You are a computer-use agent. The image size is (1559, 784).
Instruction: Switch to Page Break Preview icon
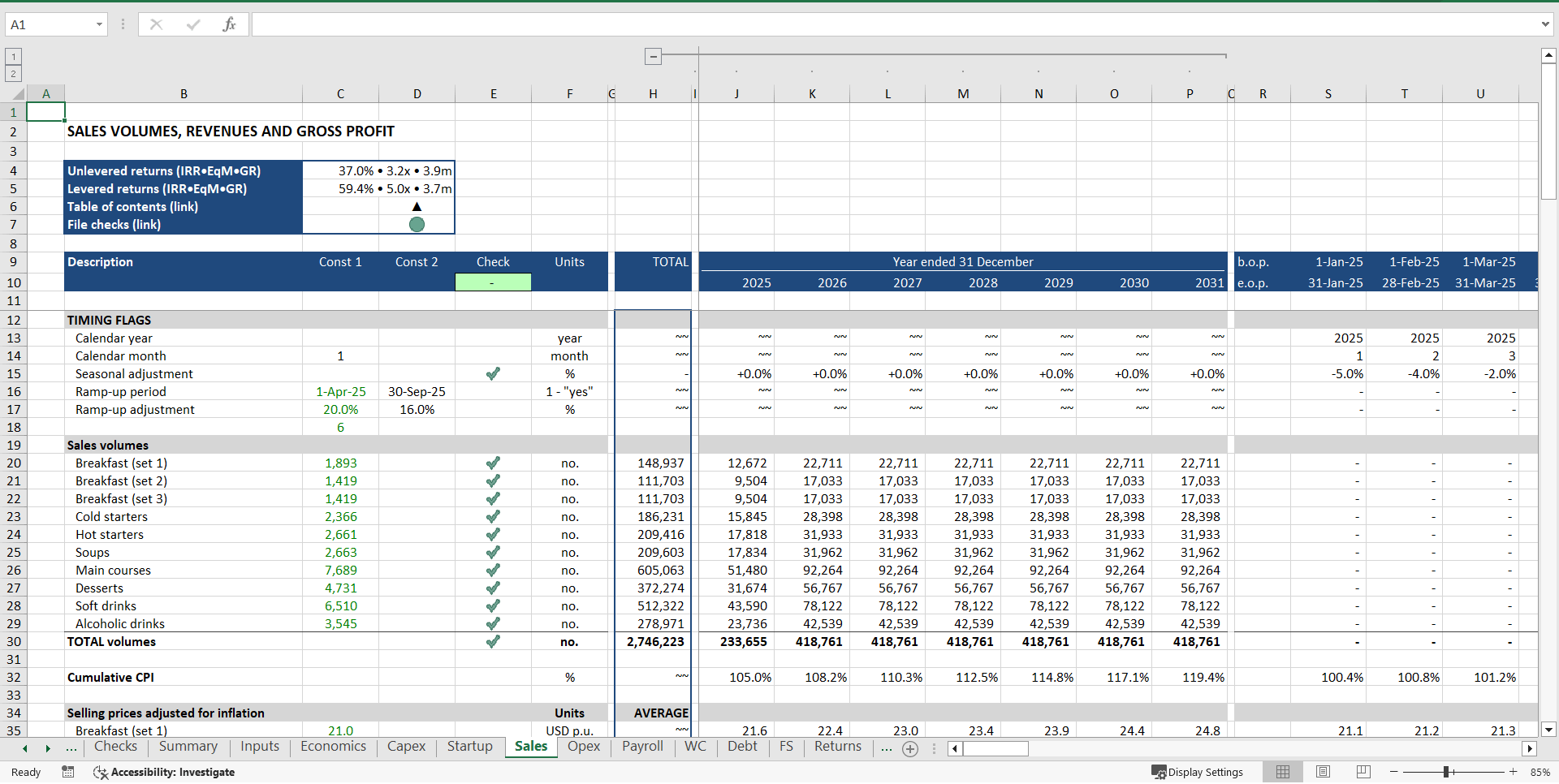point(1363,772)
